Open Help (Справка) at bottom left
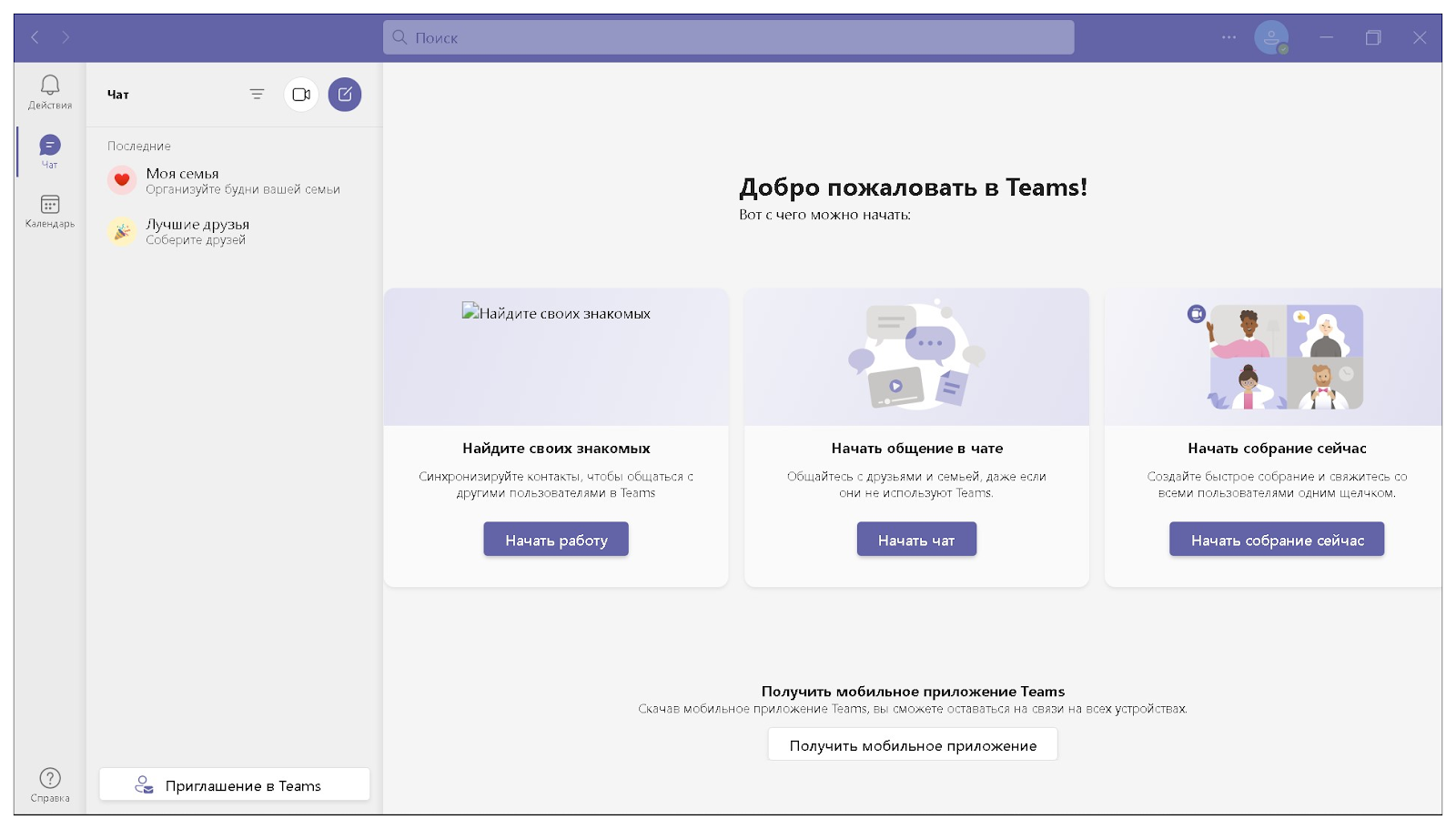Viewport: 1456px width, 829px height. click(x=50, y=784)
